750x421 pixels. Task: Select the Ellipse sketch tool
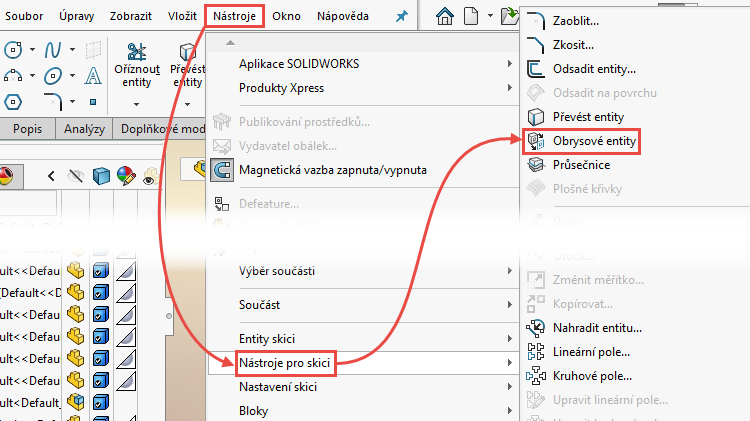pyautogui.click(x=53, y=76)
